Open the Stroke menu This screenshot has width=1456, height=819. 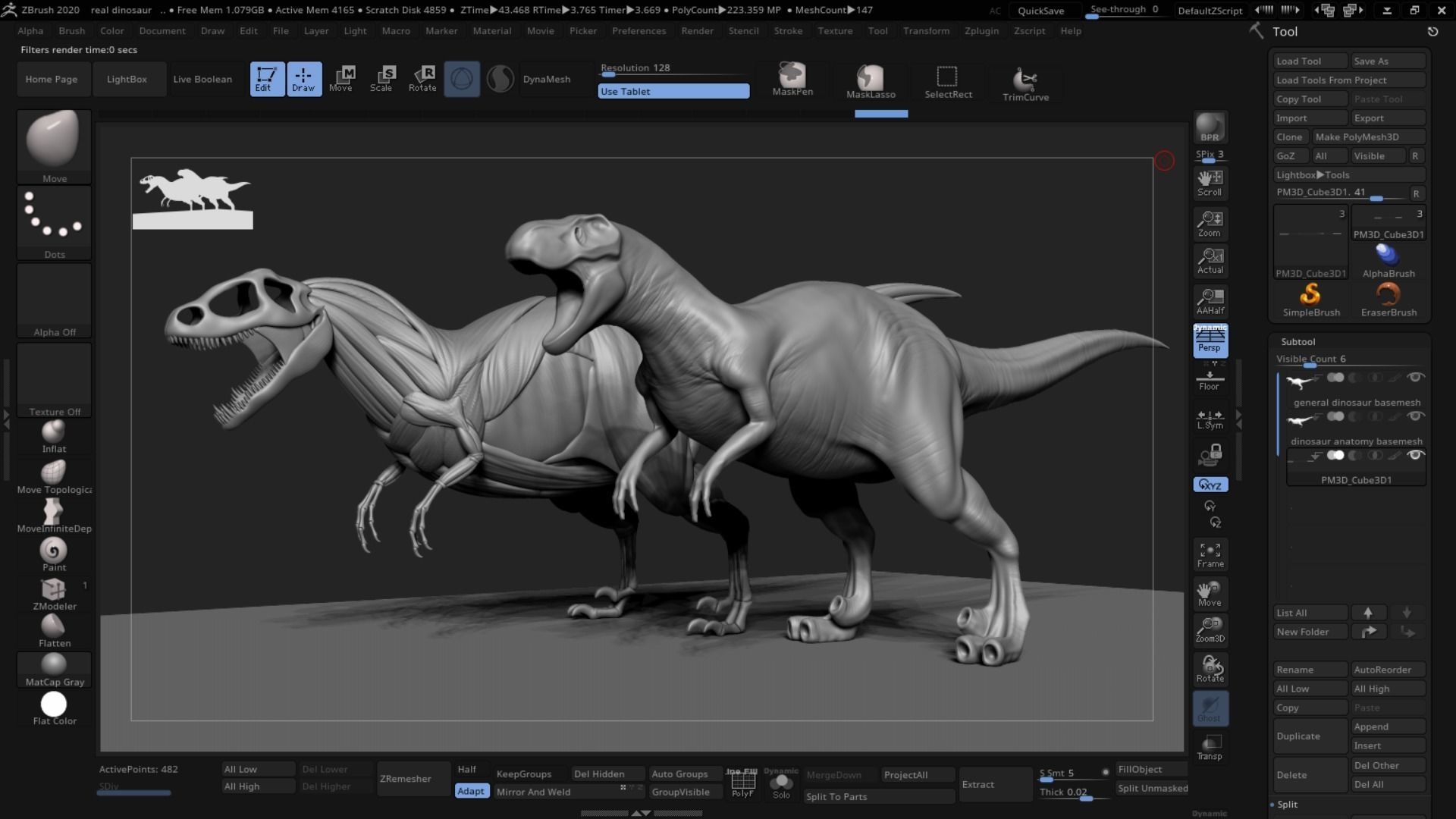coord(788,31)
